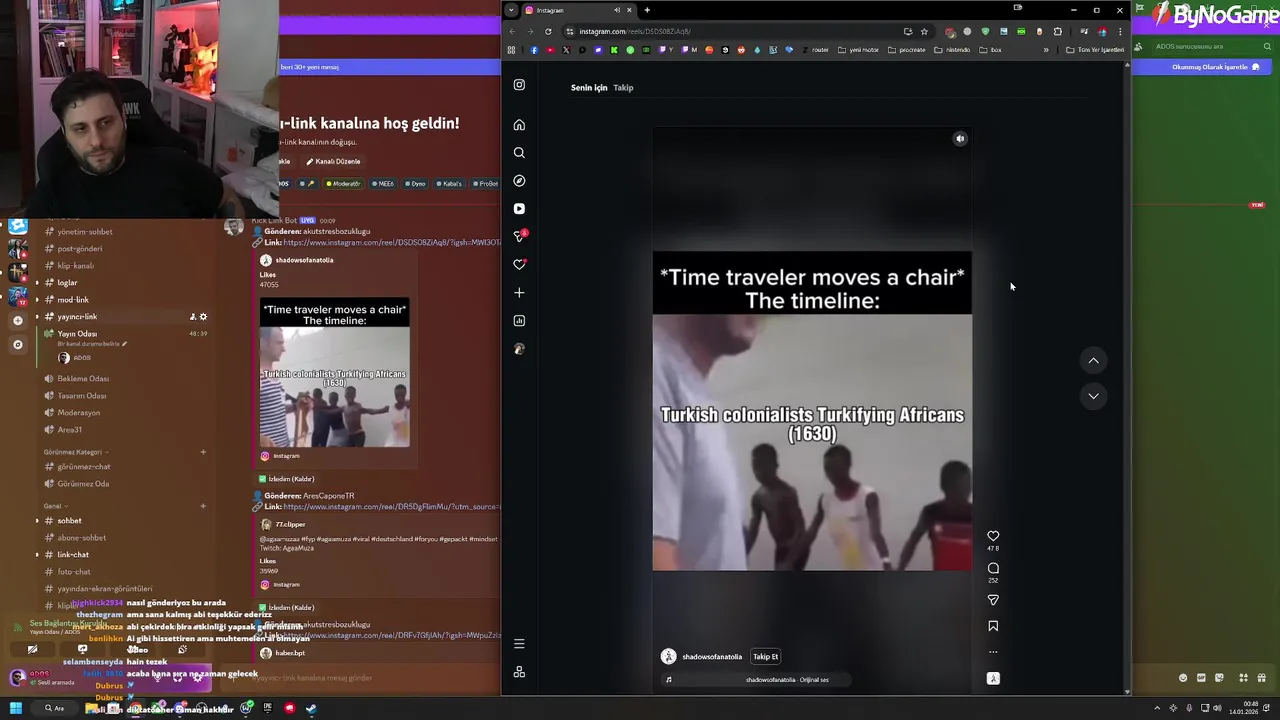The height and width of the screenshot is (720, 1280).
Task: Open Instagram notifications heart icon
Action: tap(519, 264)
